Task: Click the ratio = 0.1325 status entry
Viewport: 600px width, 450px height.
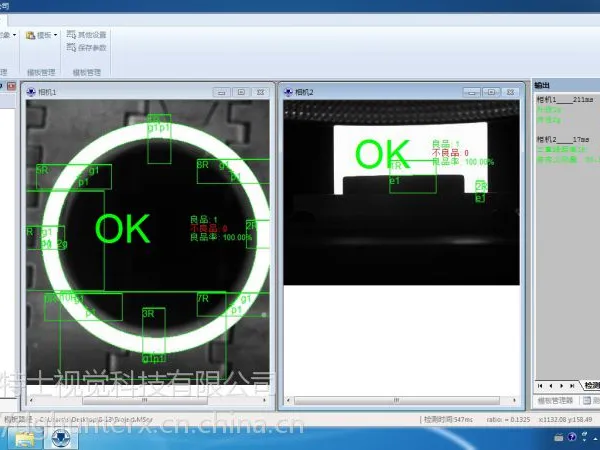Action: click(509, 420)
